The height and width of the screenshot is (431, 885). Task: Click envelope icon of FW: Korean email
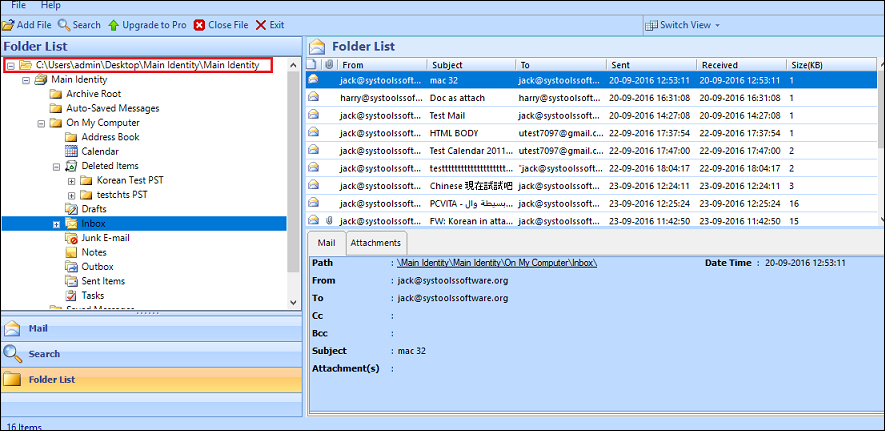coord(314,220)
